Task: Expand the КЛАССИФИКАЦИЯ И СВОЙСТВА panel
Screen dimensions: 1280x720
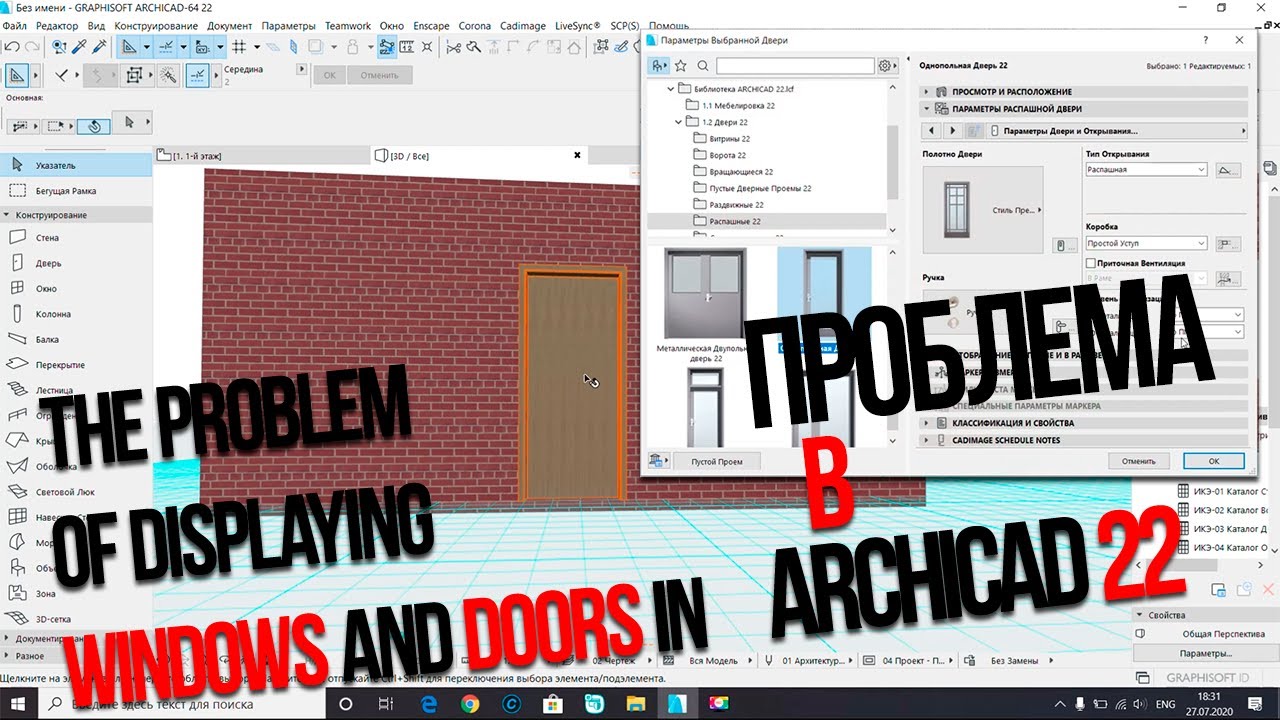Action: click(x=1084, y=423)
